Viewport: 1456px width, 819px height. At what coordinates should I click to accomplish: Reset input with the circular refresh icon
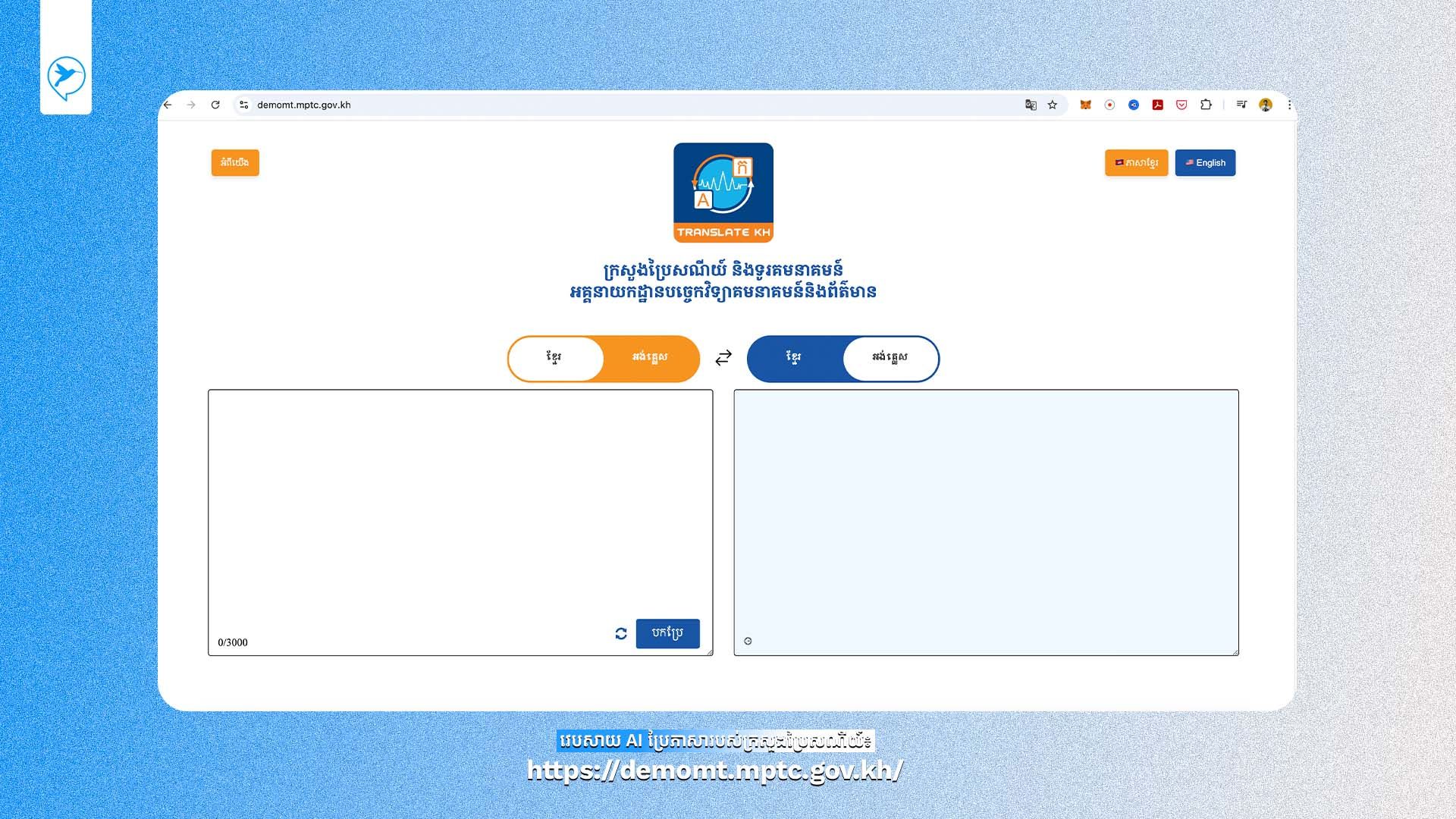621,633
